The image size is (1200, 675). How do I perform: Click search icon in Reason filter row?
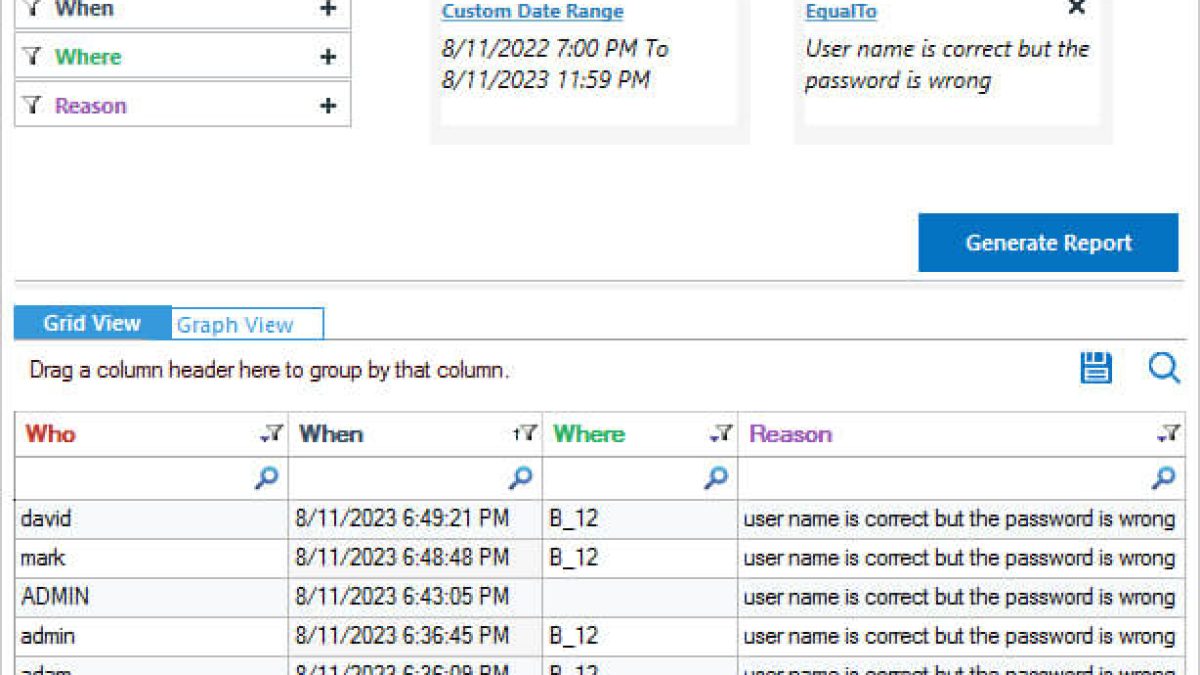tap(1163, 479)
